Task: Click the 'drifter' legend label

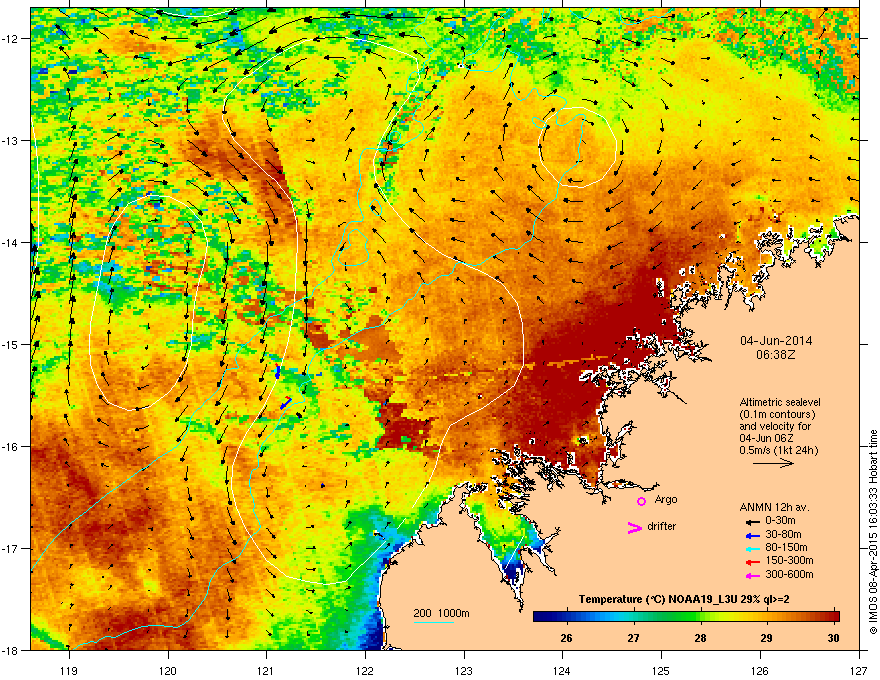Action: [662, 526]
